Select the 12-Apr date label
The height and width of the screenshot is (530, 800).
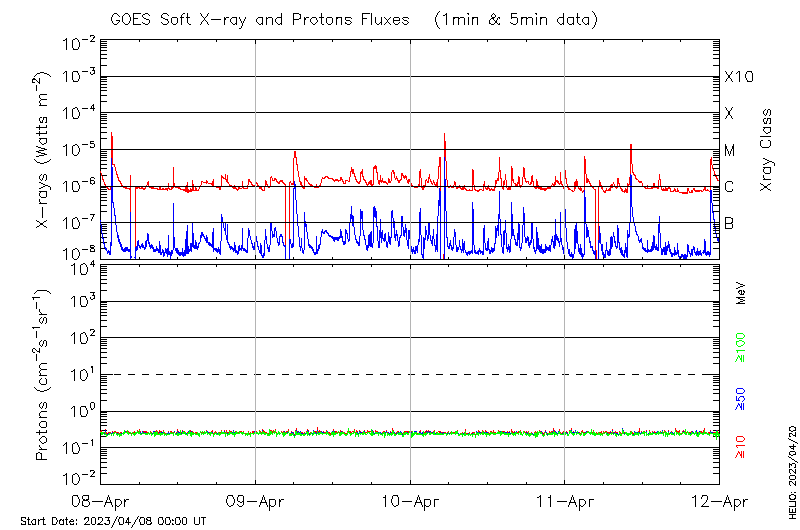[x=719, y=500]
